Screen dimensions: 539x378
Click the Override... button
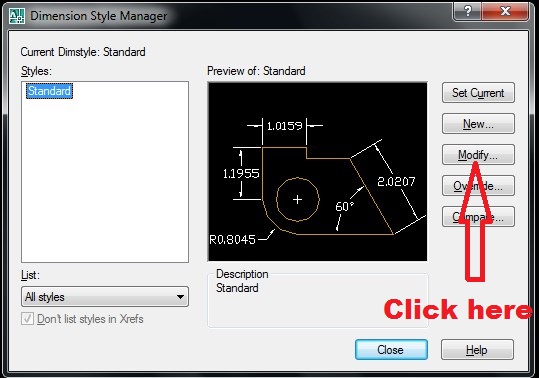478,186
